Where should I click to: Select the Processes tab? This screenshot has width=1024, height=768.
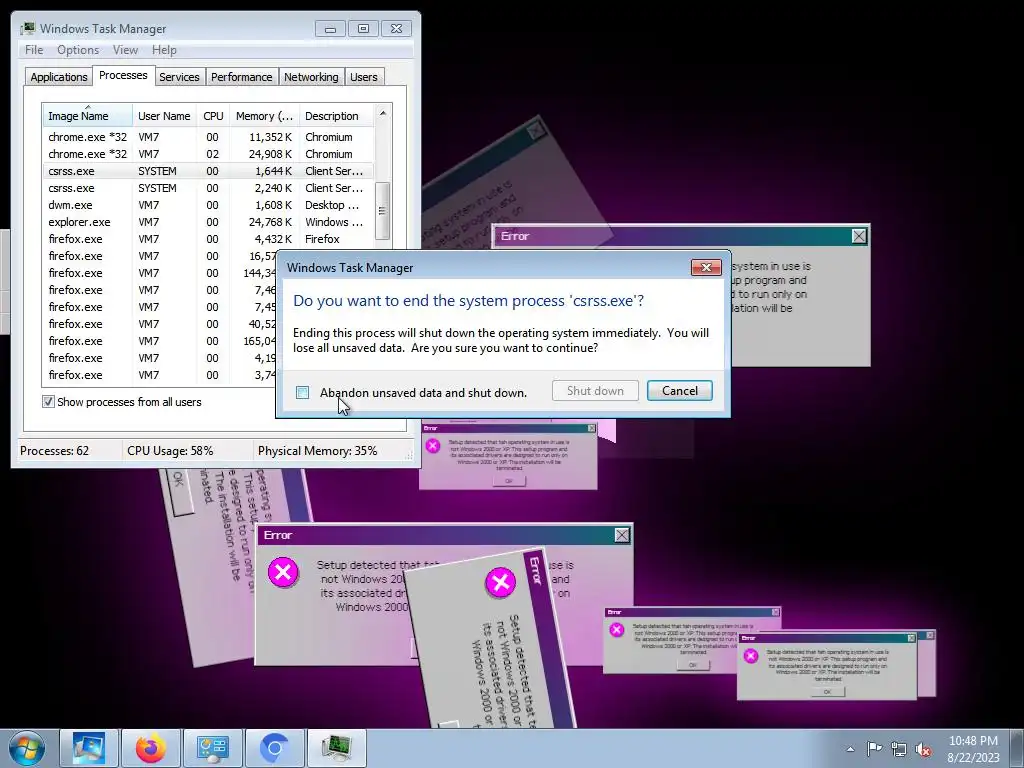point(123,75)
